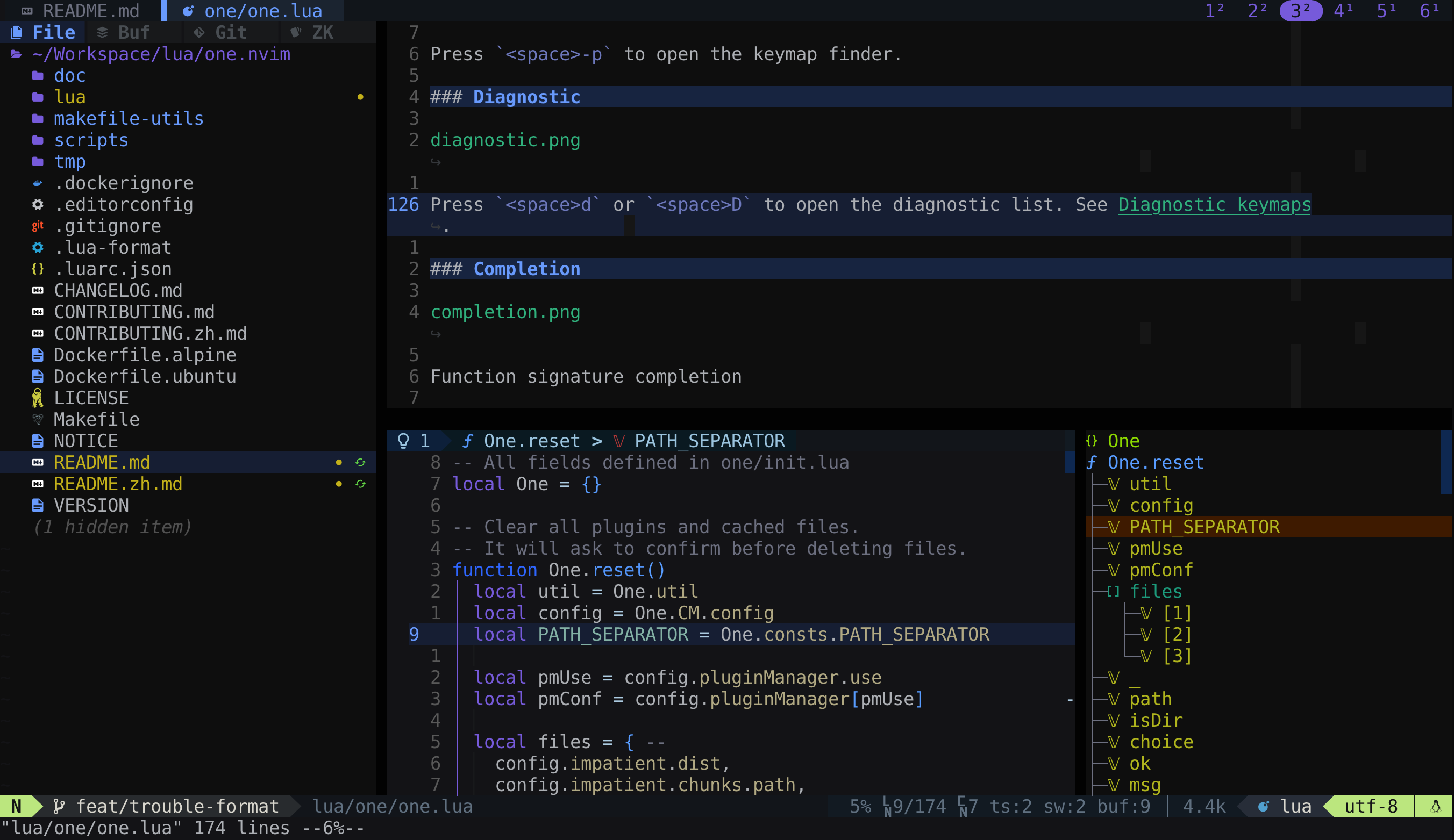The width and height of the screenshot is (1454, 840).
Task: Click the ### Completion heading
Action: (x=505, y=269)
